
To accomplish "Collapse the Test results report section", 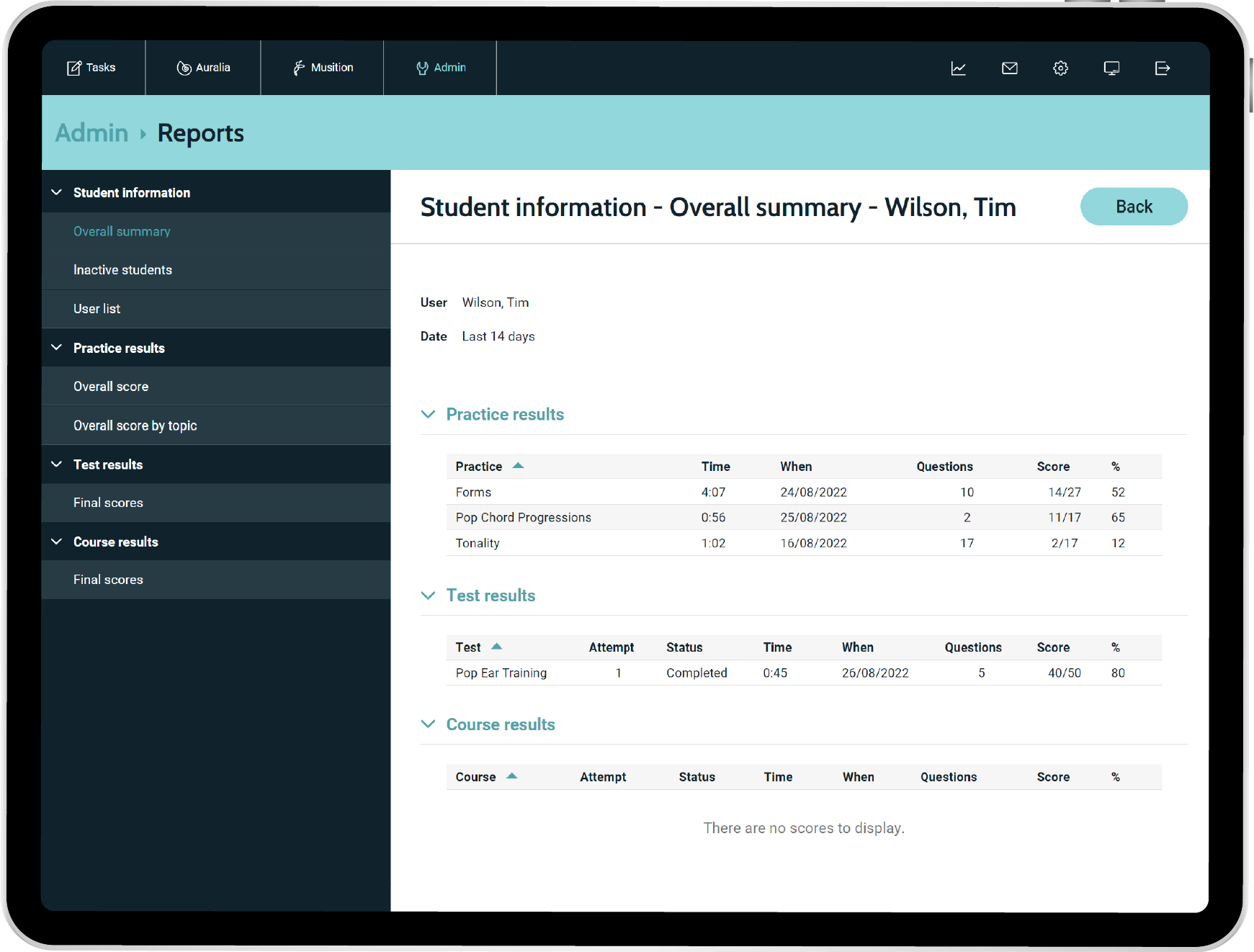I will 429,596.
